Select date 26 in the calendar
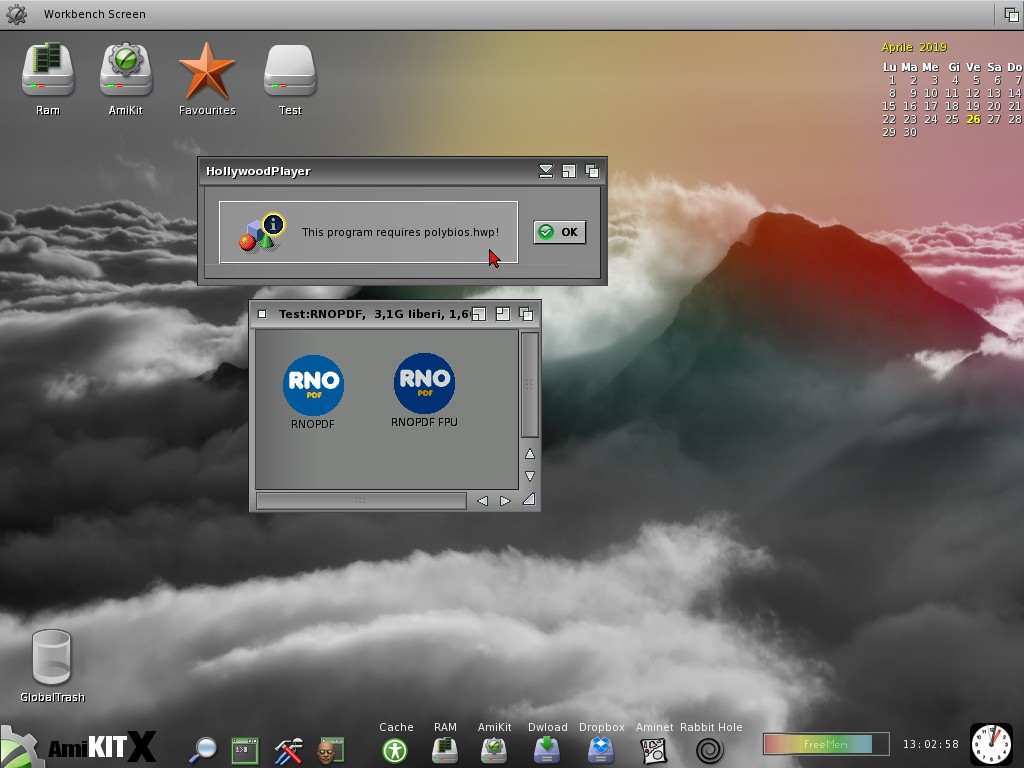This screenshot has width=1024, height=768. coord(973,119)
